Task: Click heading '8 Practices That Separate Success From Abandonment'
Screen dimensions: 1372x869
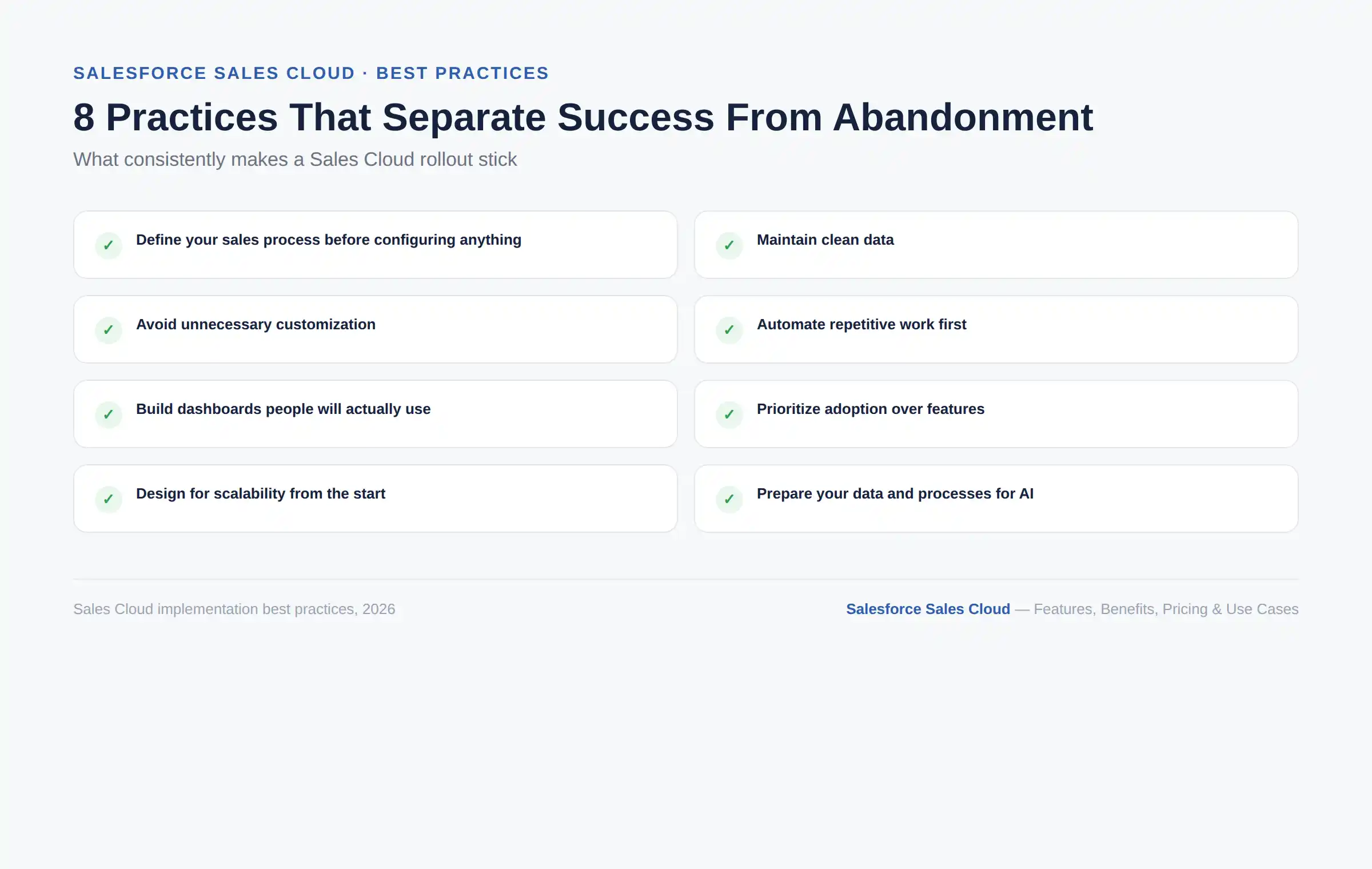Action: click(583, 117)
